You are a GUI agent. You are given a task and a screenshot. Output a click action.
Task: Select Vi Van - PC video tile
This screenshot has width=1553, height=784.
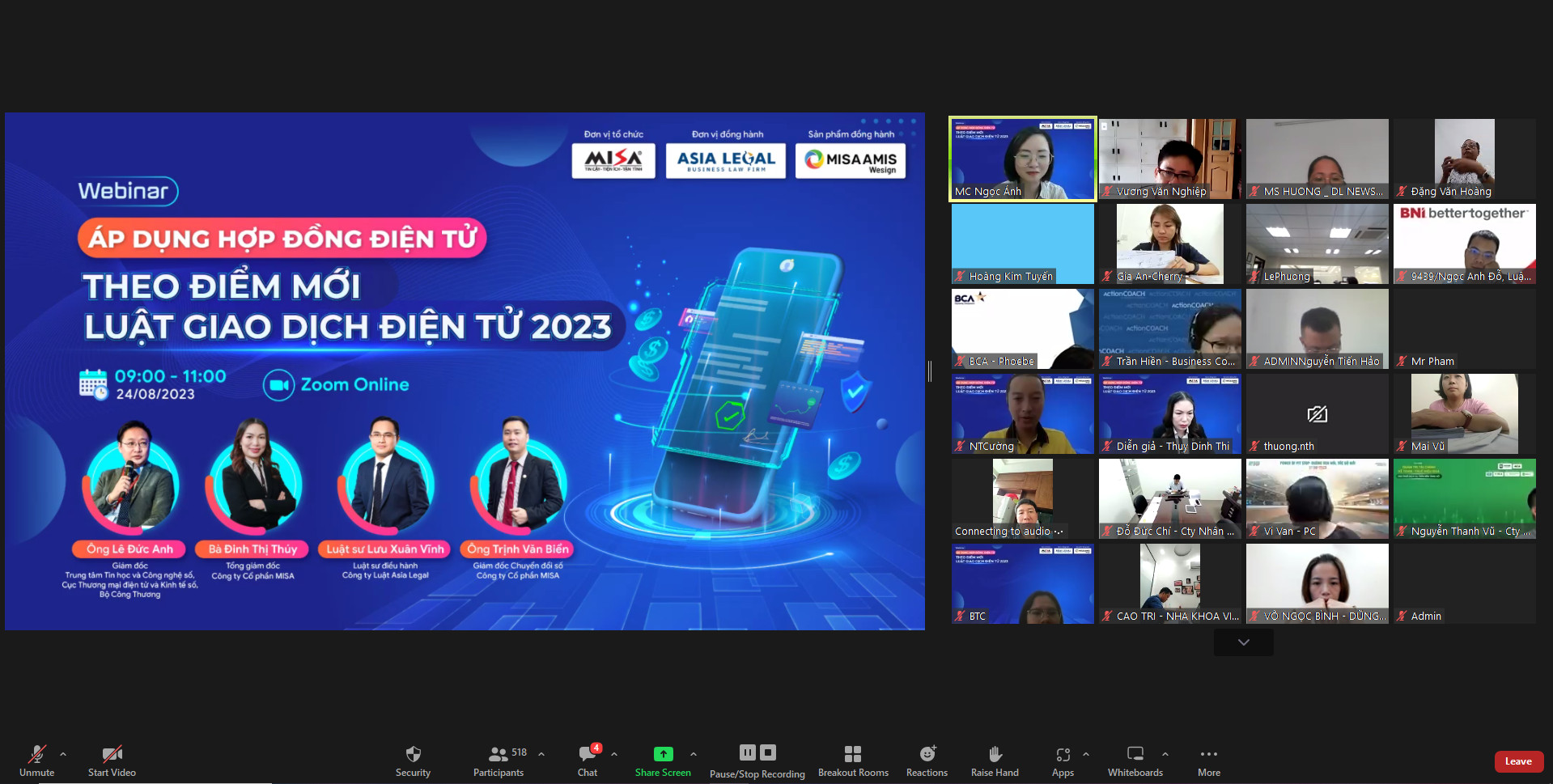point(1318,498)
